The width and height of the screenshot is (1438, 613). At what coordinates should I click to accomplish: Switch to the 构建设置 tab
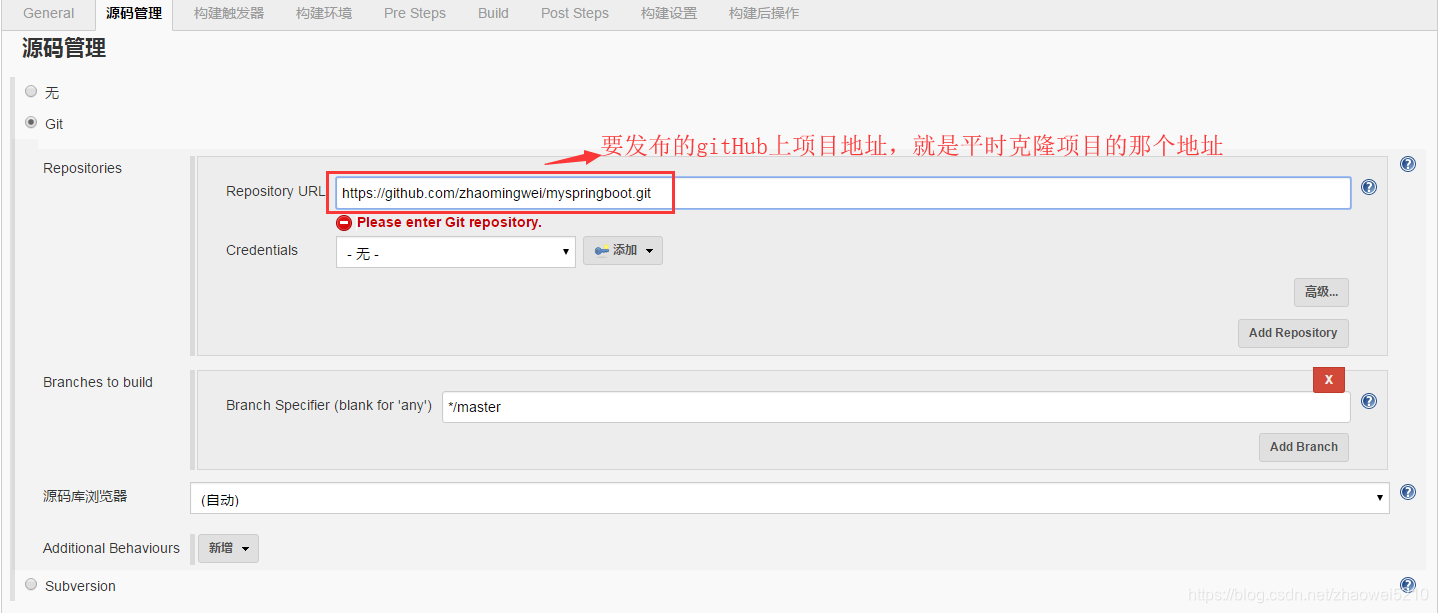(669, 13)
